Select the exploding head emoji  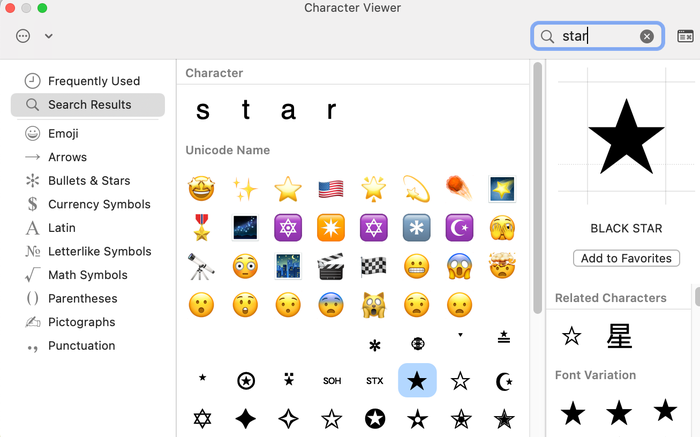coord(502,266)
